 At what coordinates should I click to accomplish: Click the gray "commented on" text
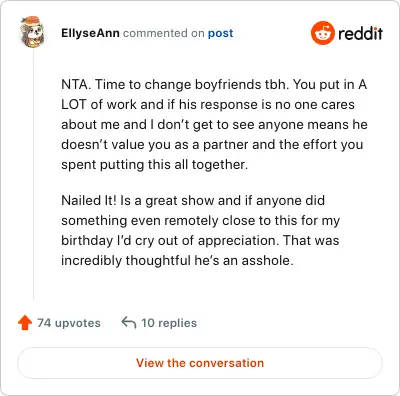164,33
